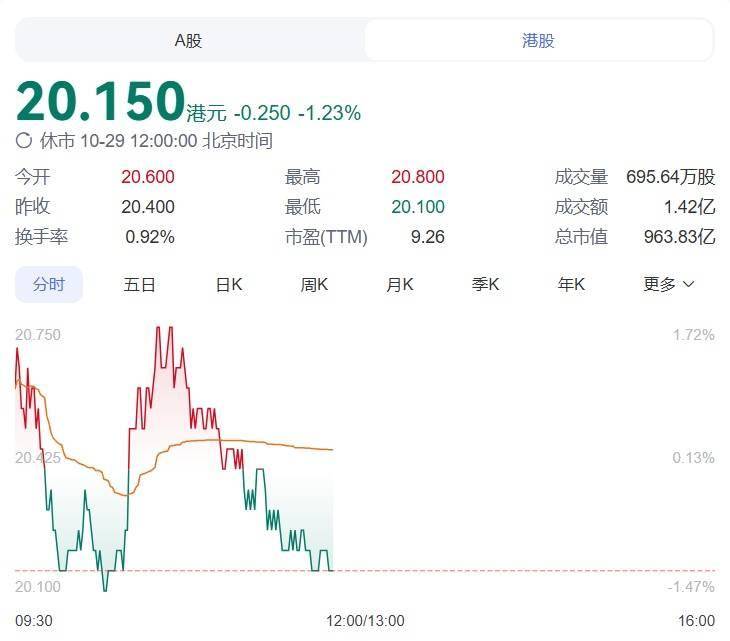The width and height of the screenshot is (730, 641).
Task: Click the 20.800 highest price value
Action: click(417, 177)
